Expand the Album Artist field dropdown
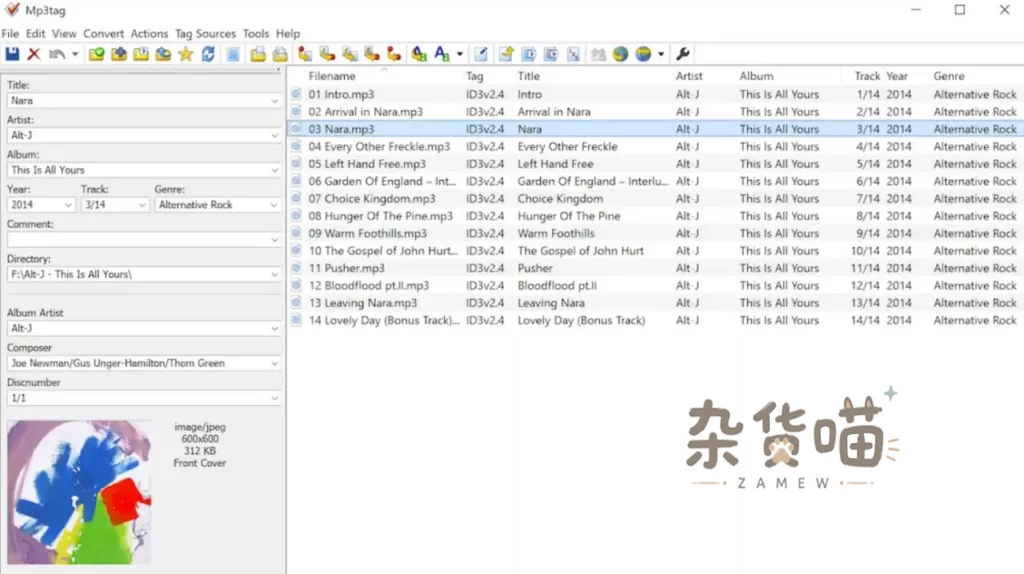The image size is (1024, 574). [274, 329]
